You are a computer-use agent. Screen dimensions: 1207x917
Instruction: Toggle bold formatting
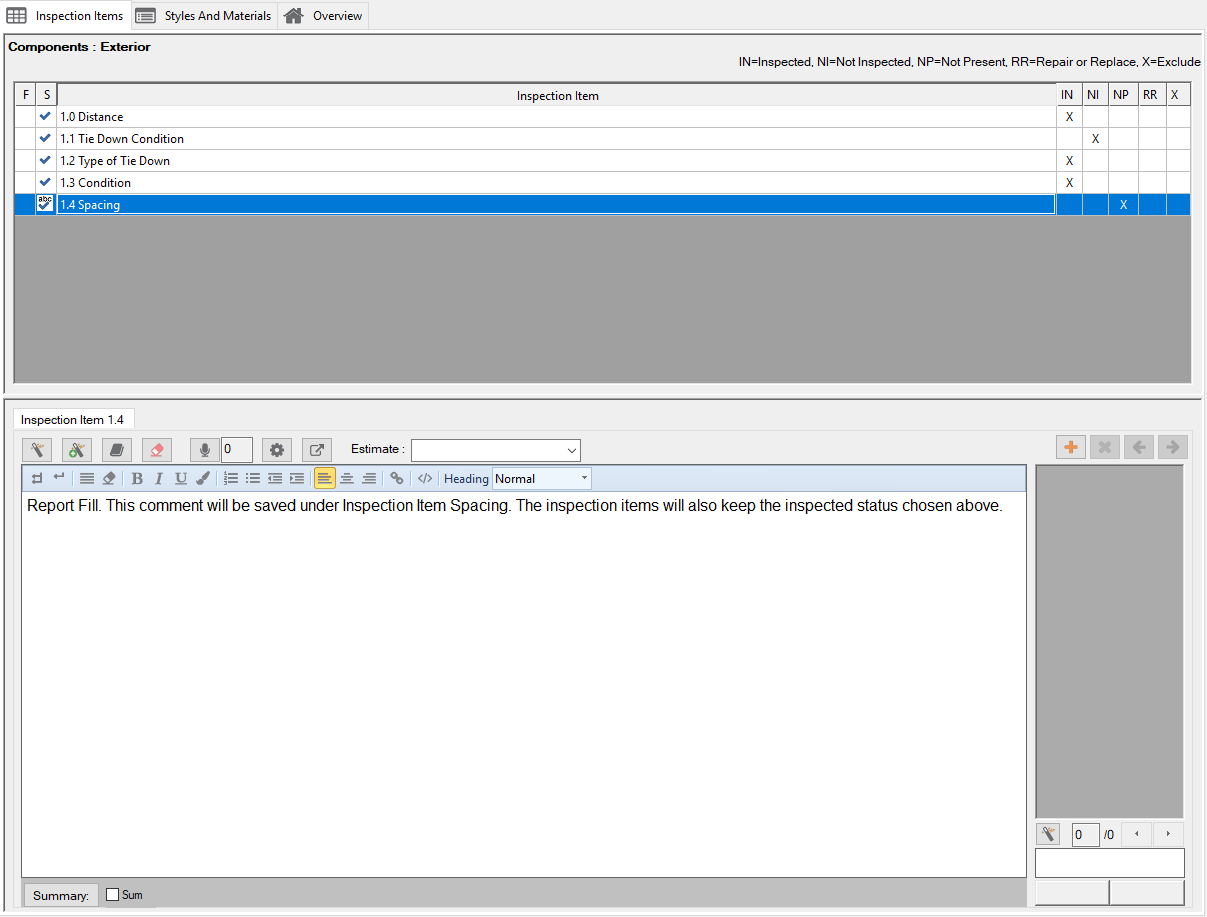click(137, 478)
